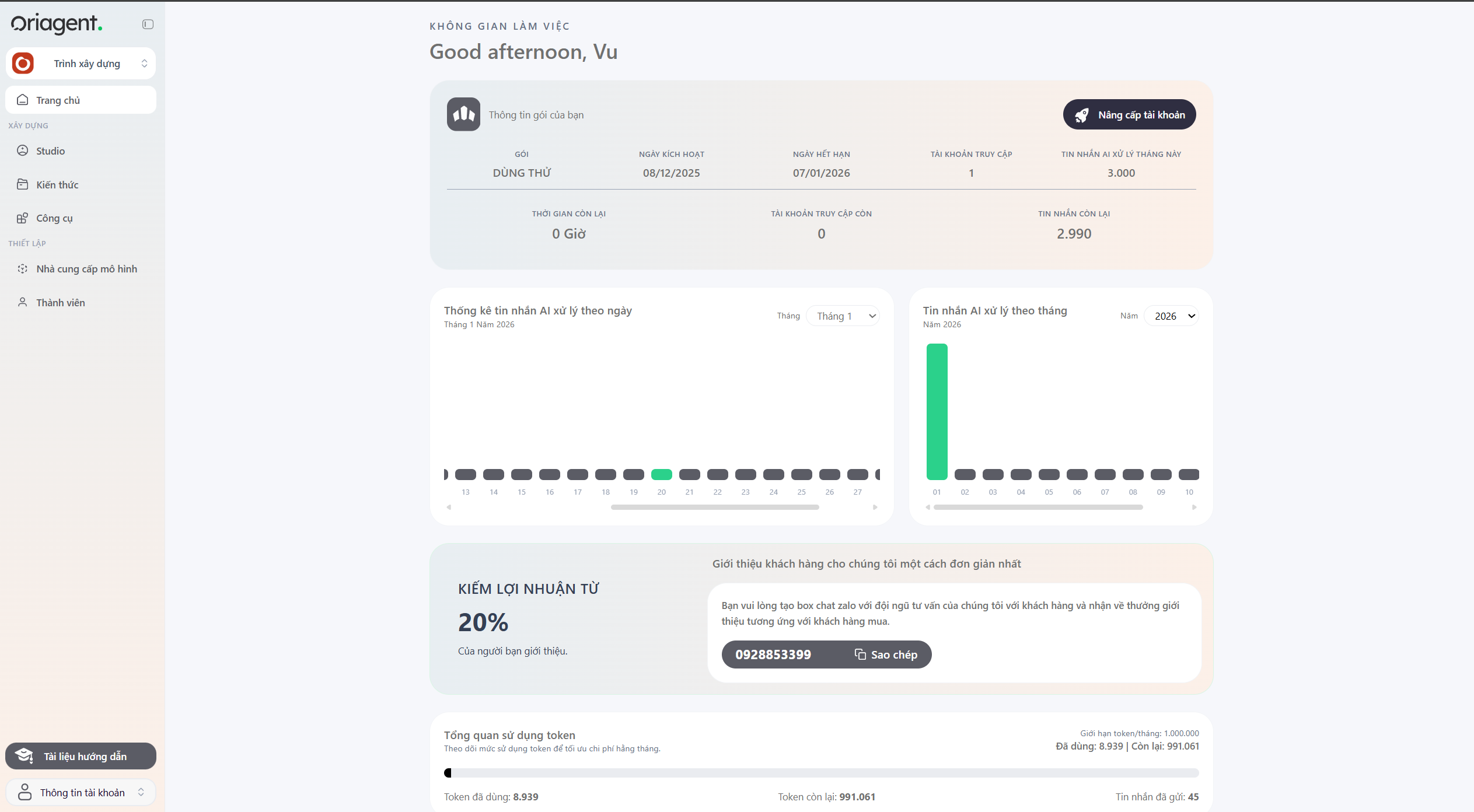
Task: Click the Nhà cung cấp mô hình icon
Action: click(23, 269)
